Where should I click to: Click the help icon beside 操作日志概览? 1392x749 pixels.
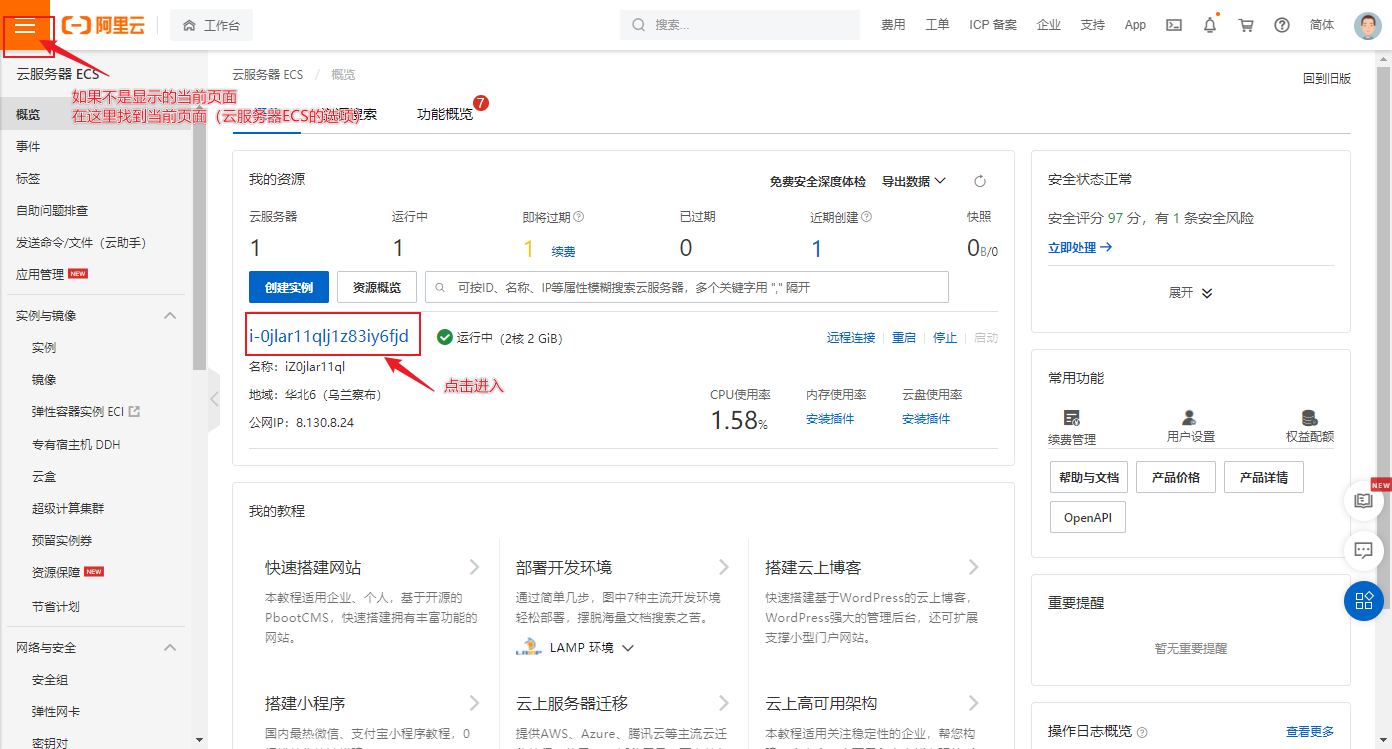point(1142,732)
